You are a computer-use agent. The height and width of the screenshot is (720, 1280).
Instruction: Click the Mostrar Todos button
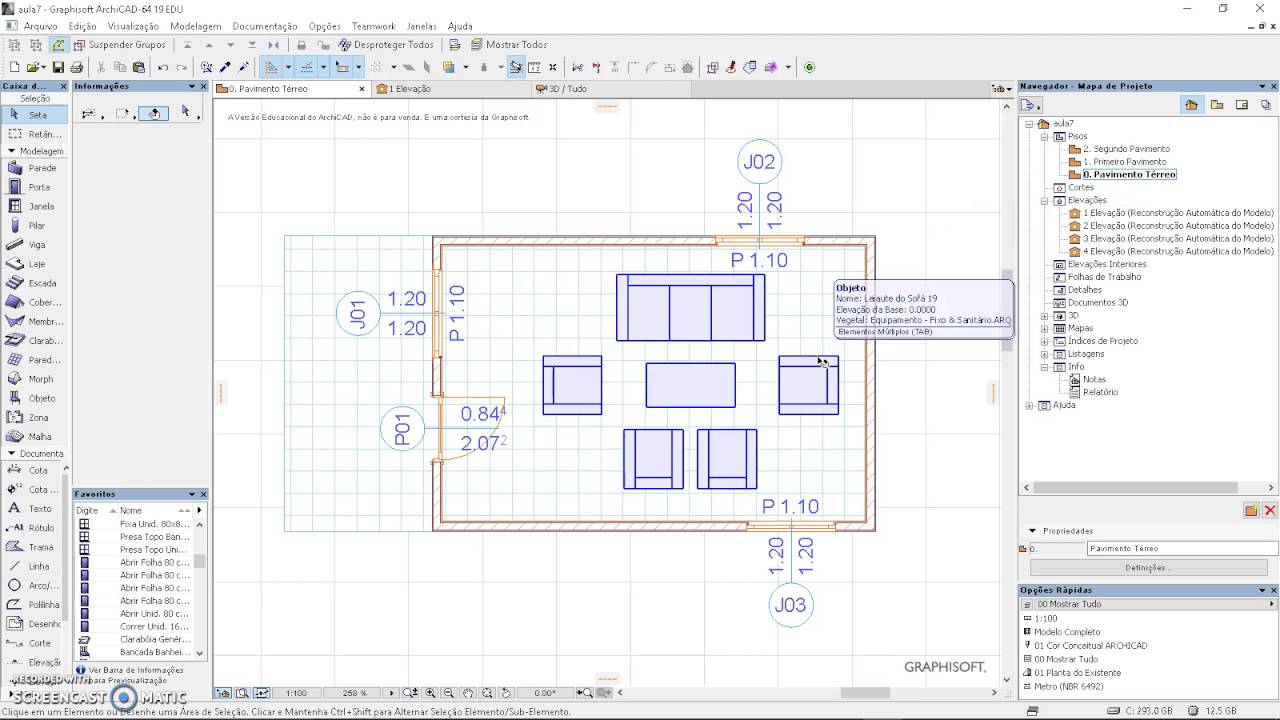coord(508,45)
